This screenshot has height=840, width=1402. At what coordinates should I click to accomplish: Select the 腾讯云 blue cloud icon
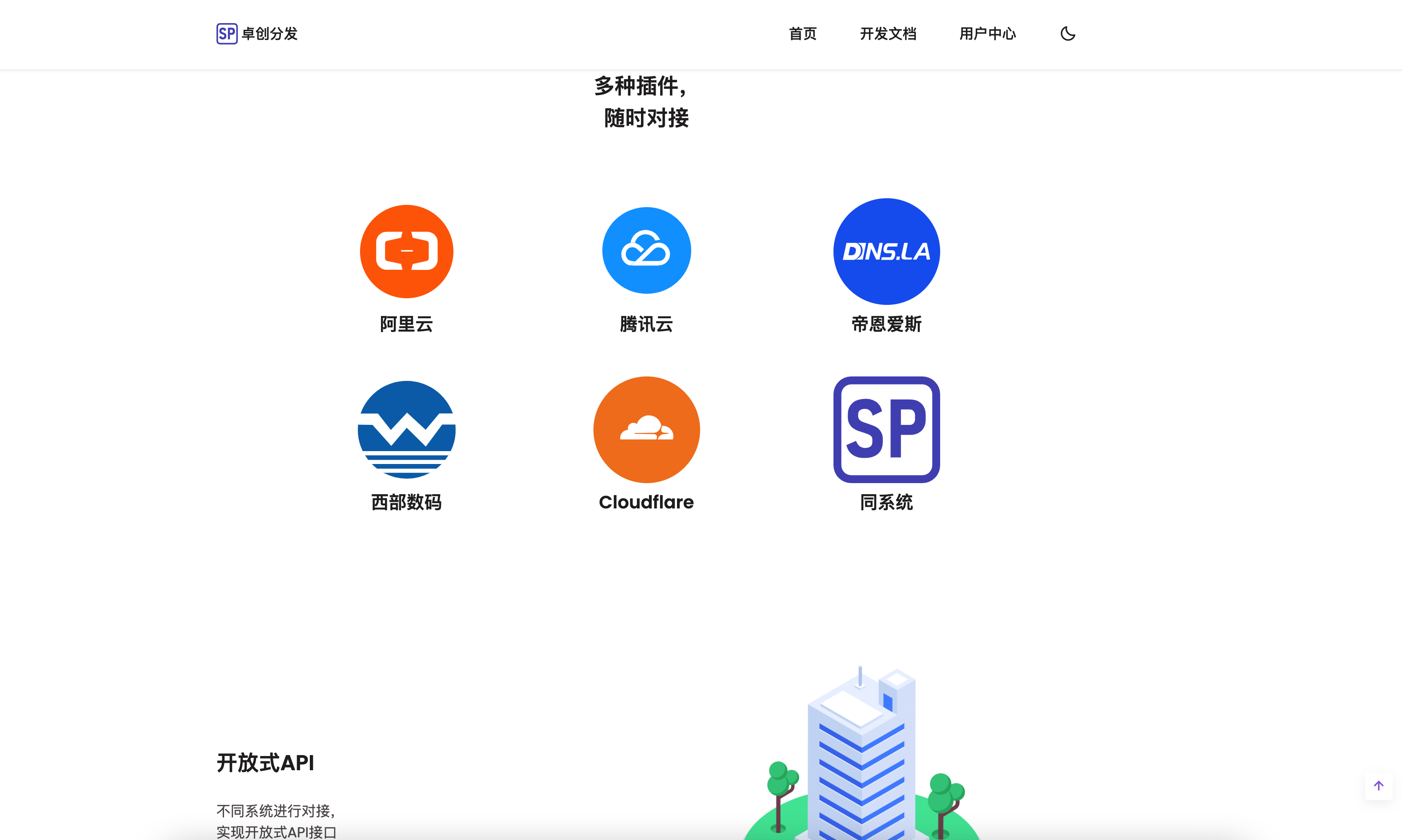[646, 250]
